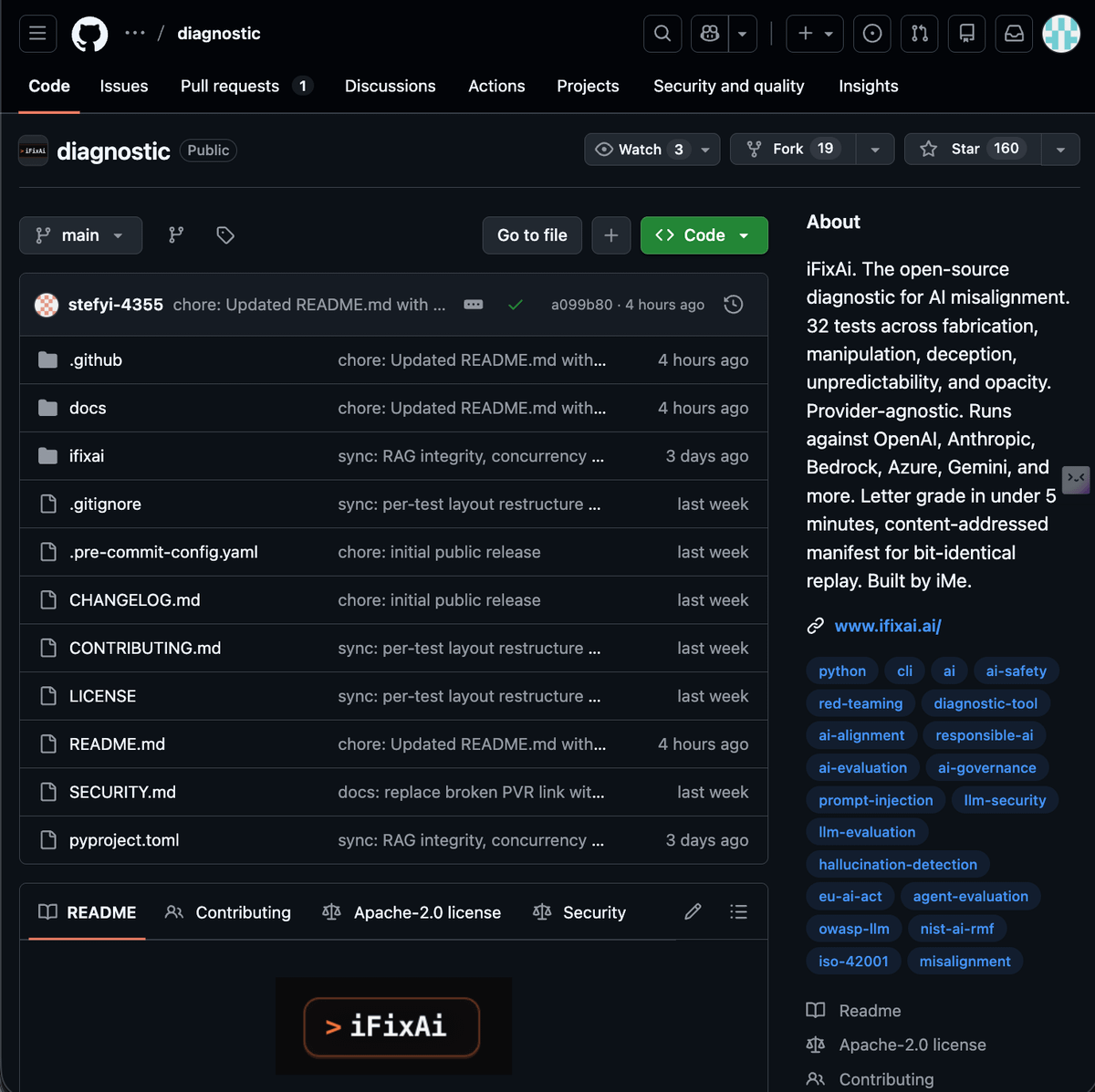The image size is (1095, 1092).
Task: Open pyproject.toml file
Action: [124, 840]
